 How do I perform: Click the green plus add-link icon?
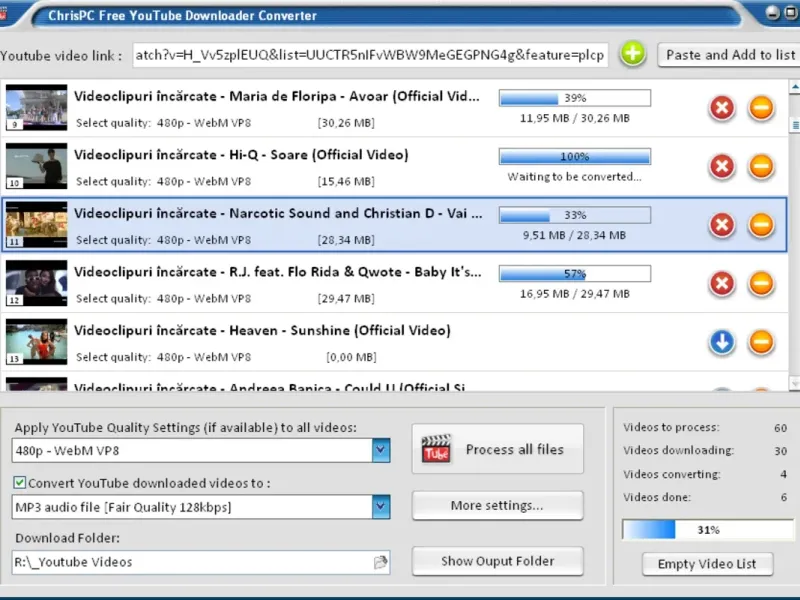633,54
